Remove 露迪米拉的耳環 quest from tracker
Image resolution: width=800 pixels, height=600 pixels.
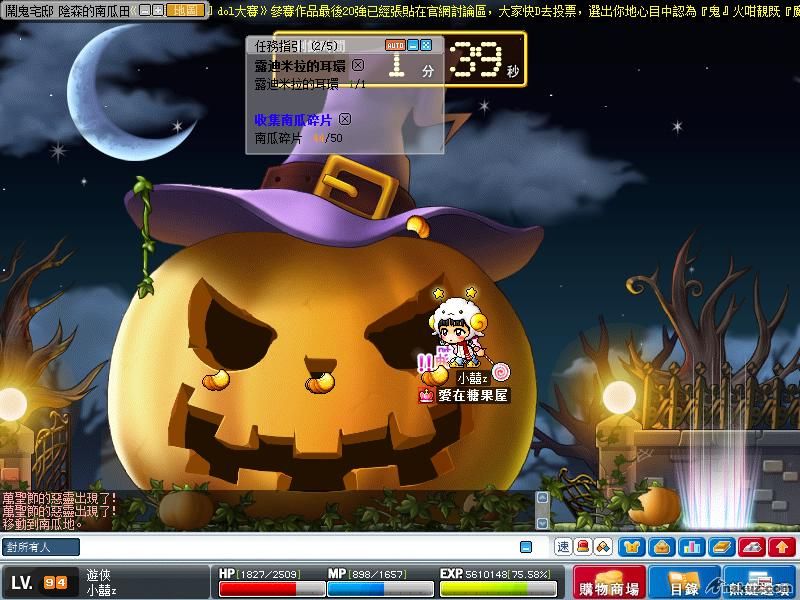(359, 65)
